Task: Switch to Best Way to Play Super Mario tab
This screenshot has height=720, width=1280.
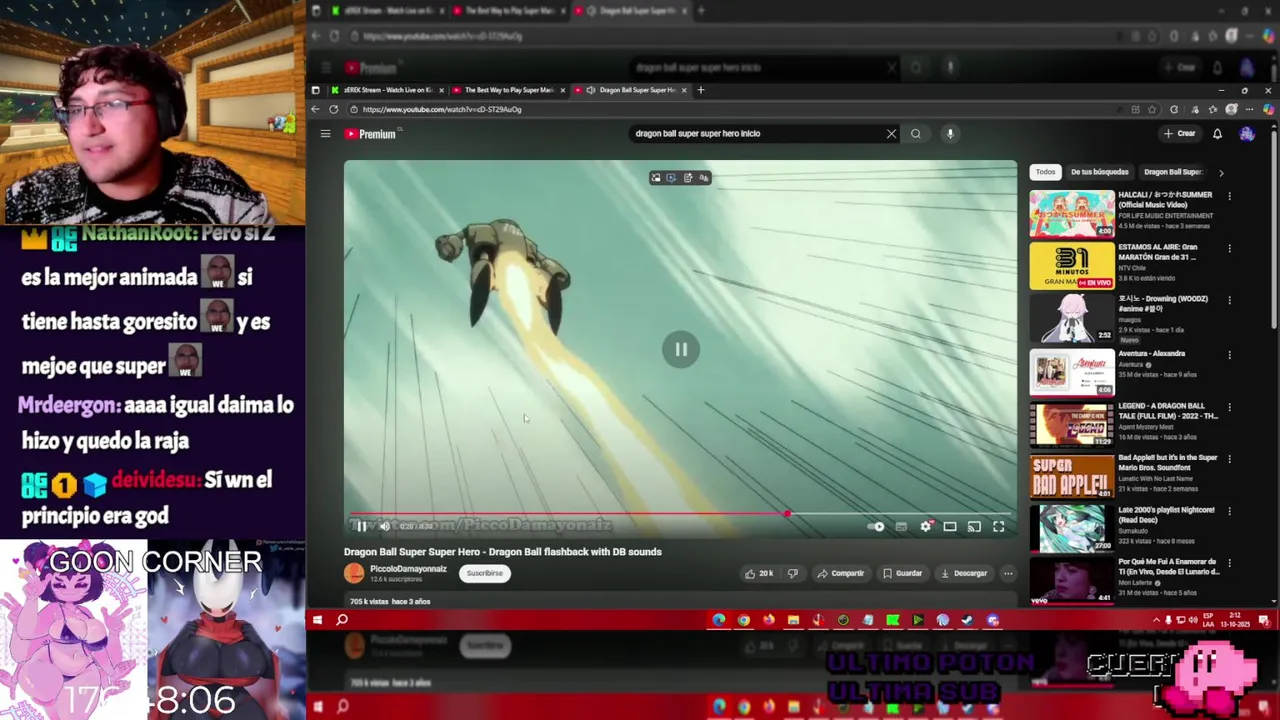Action: [x=507, y=90]
